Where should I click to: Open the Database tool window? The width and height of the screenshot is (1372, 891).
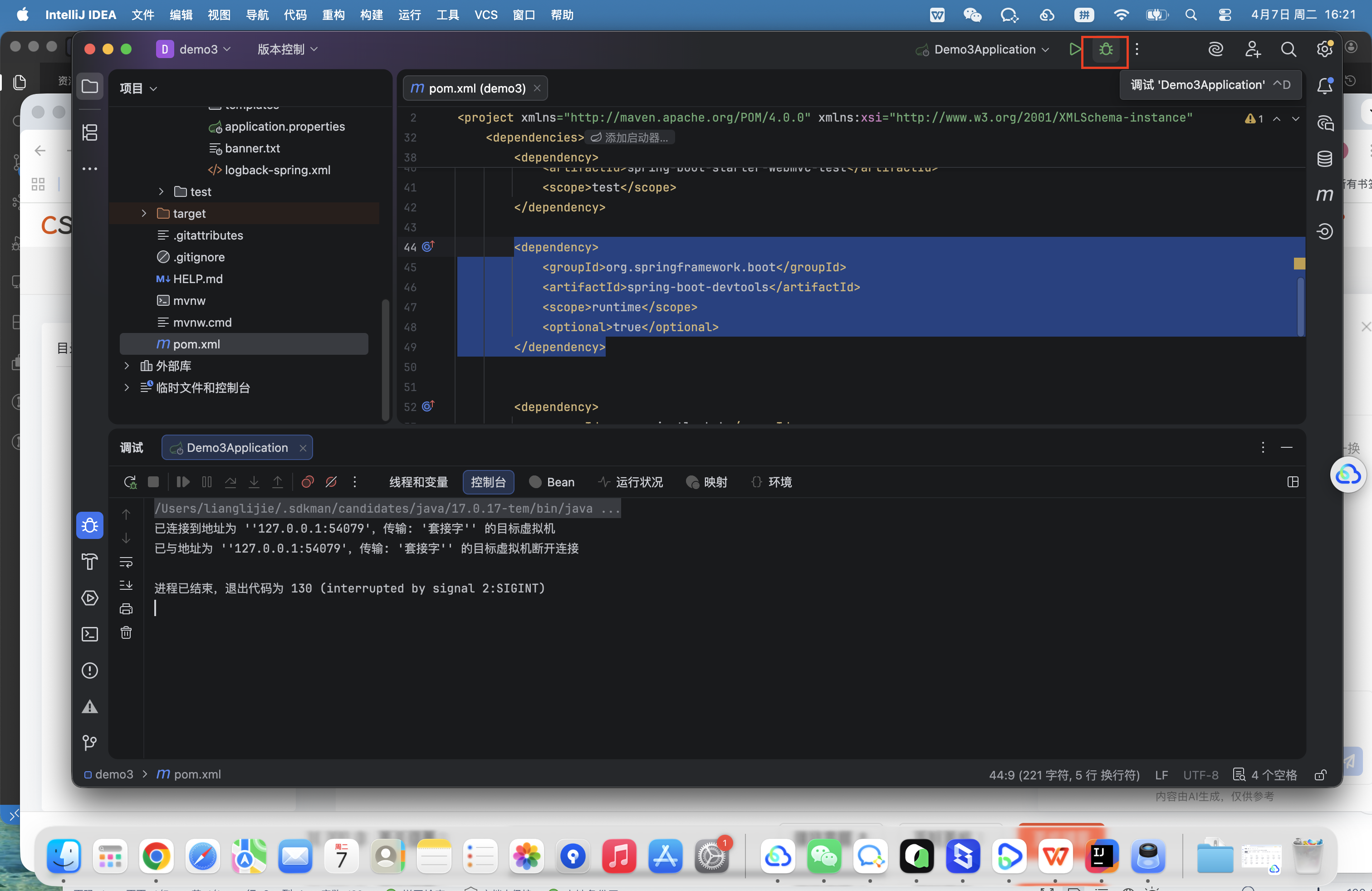tap(1324, 159)
